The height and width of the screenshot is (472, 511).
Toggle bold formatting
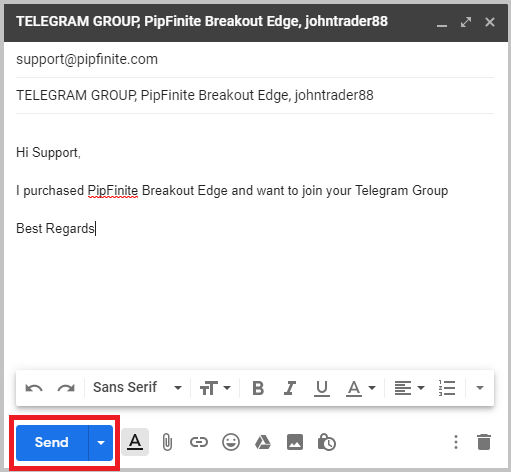(258, 388)
